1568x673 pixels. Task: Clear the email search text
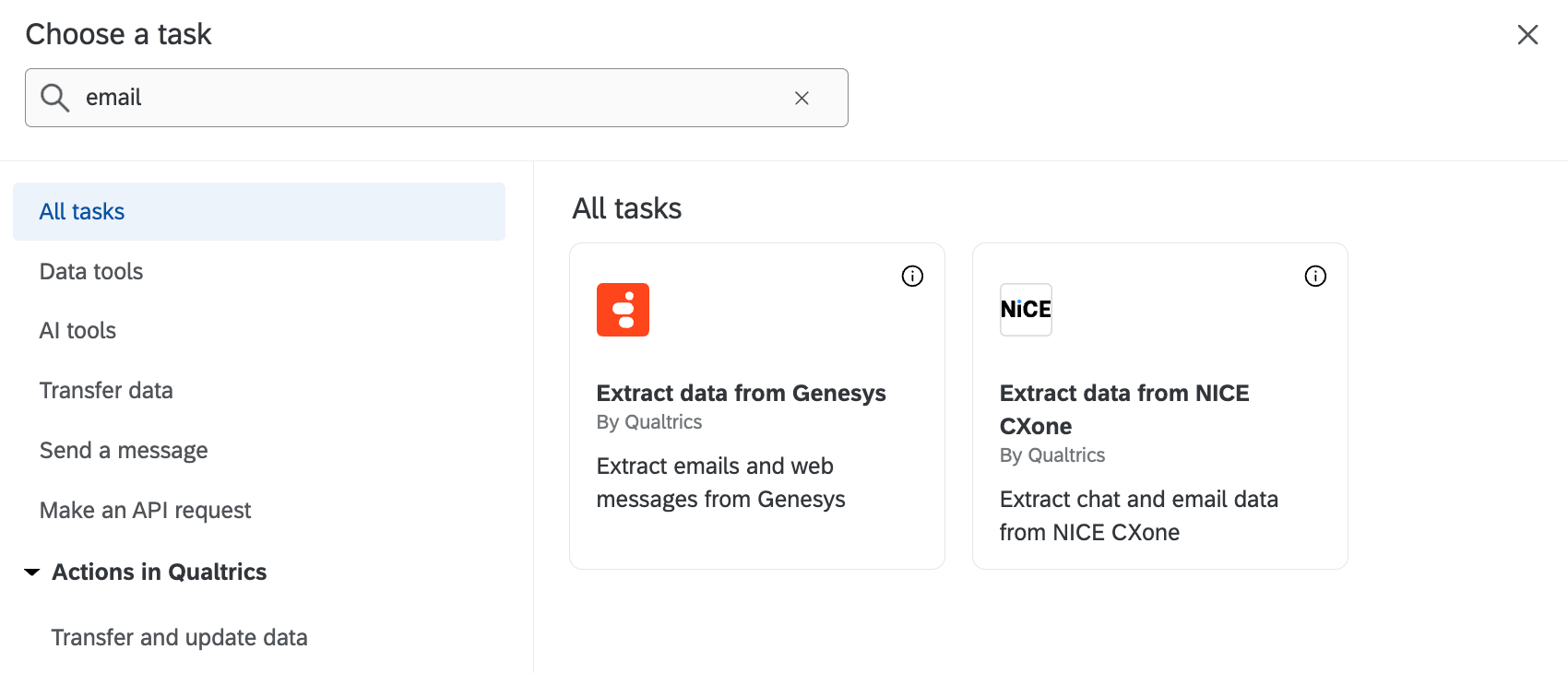tap(802, 98)
